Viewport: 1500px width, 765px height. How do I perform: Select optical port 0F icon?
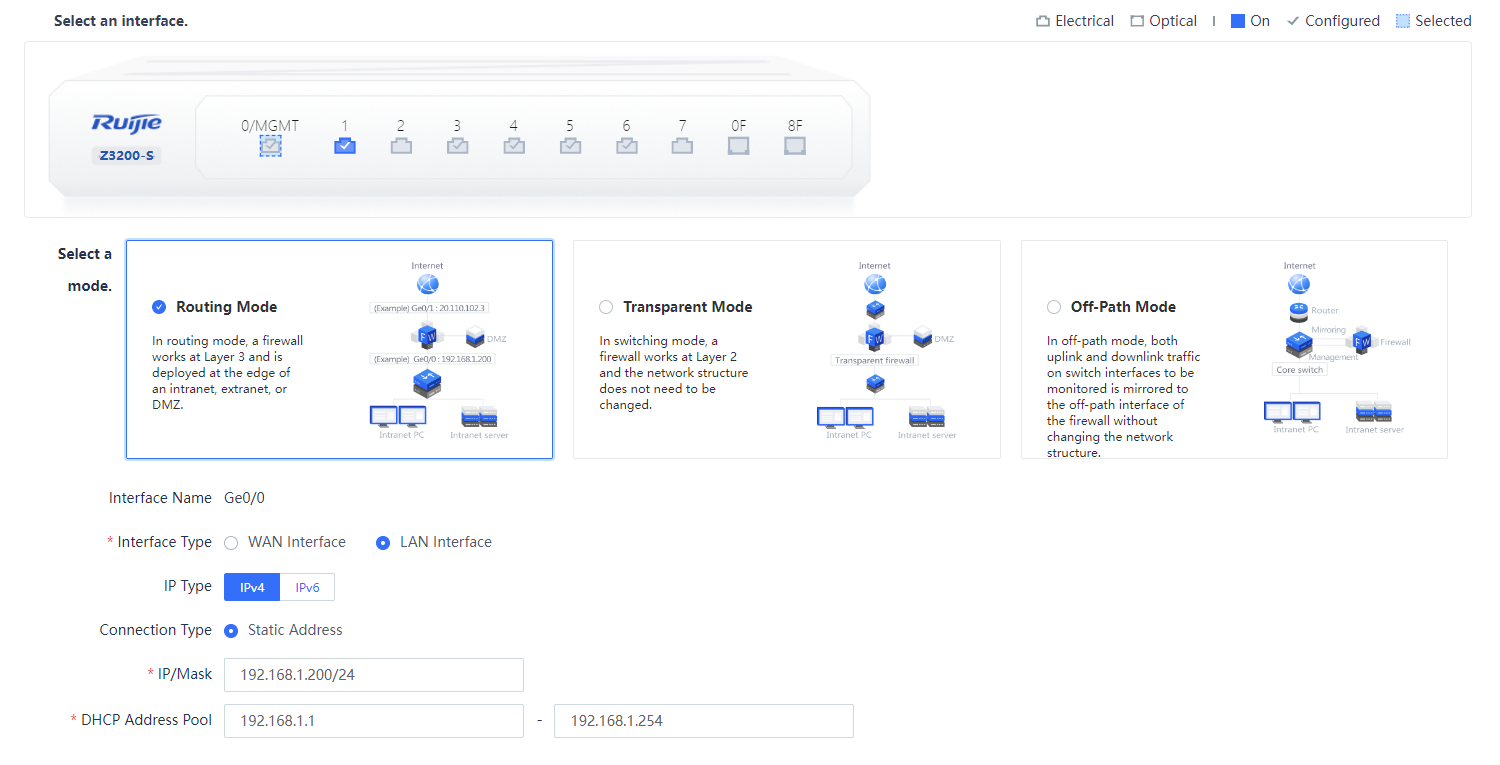738,146
